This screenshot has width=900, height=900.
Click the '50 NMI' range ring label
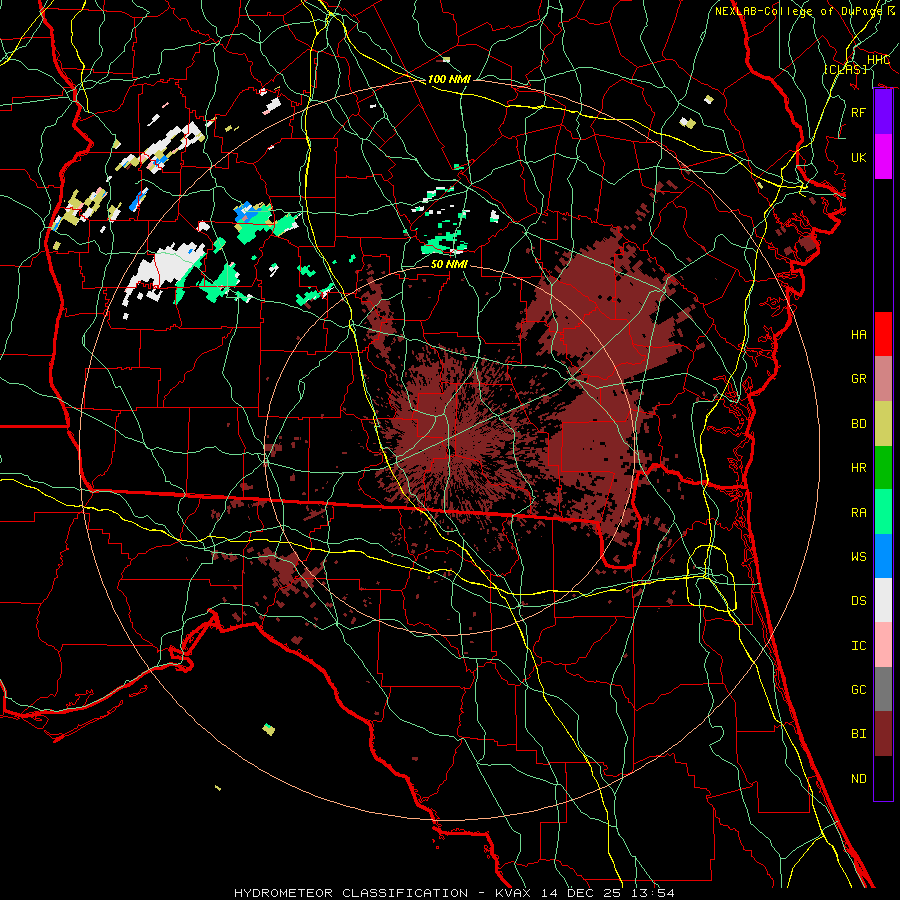click(449, 264)
